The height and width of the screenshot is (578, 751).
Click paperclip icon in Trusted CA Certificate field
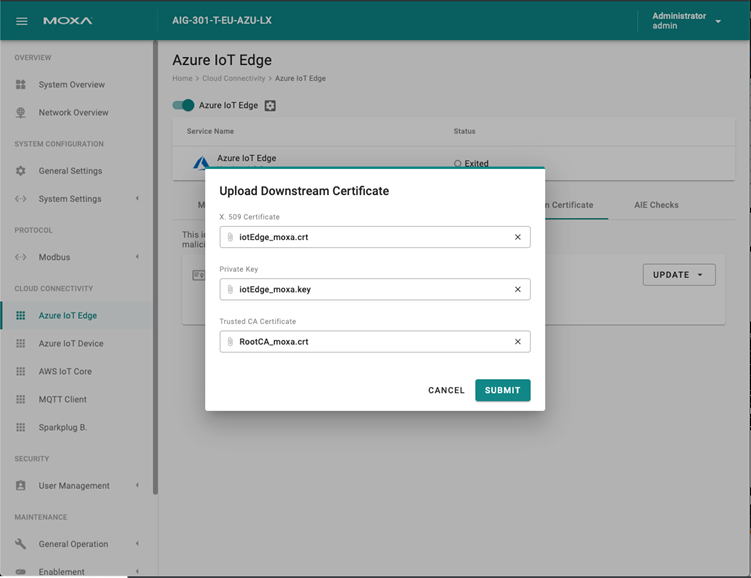coord(230,341)
